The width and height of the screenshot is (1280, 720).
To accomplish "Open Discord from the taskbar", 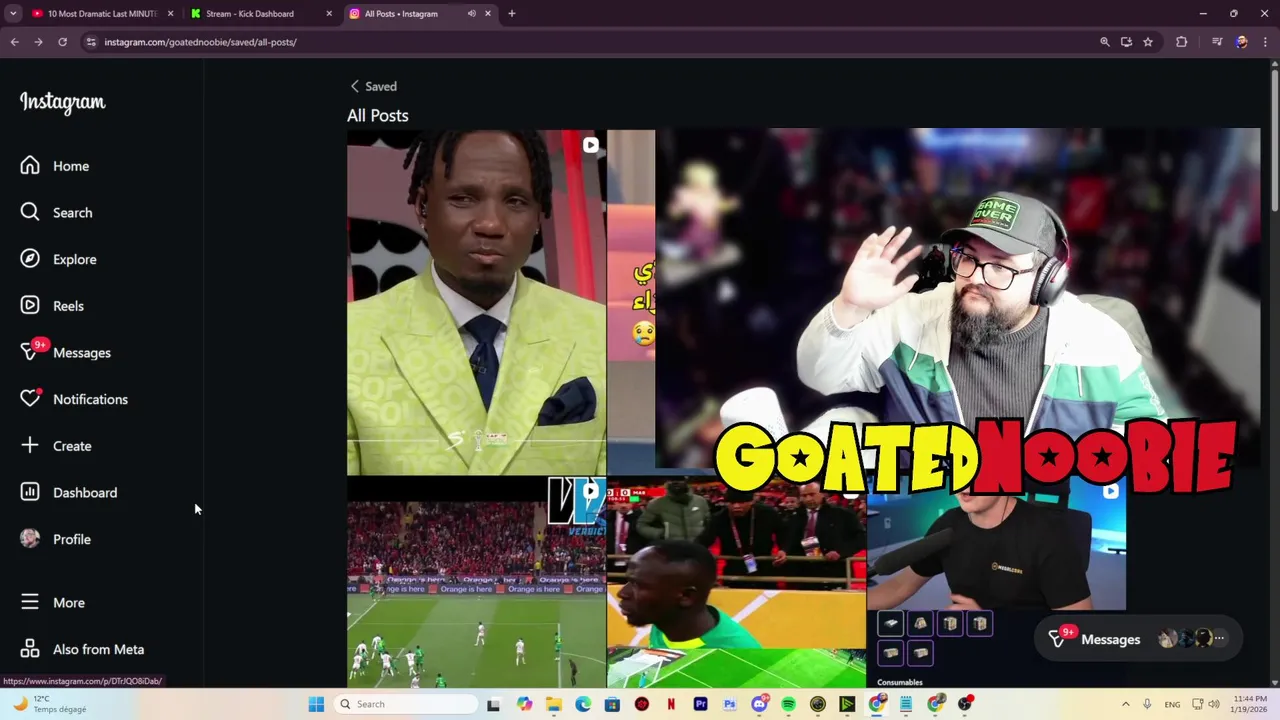I will 759,704.
